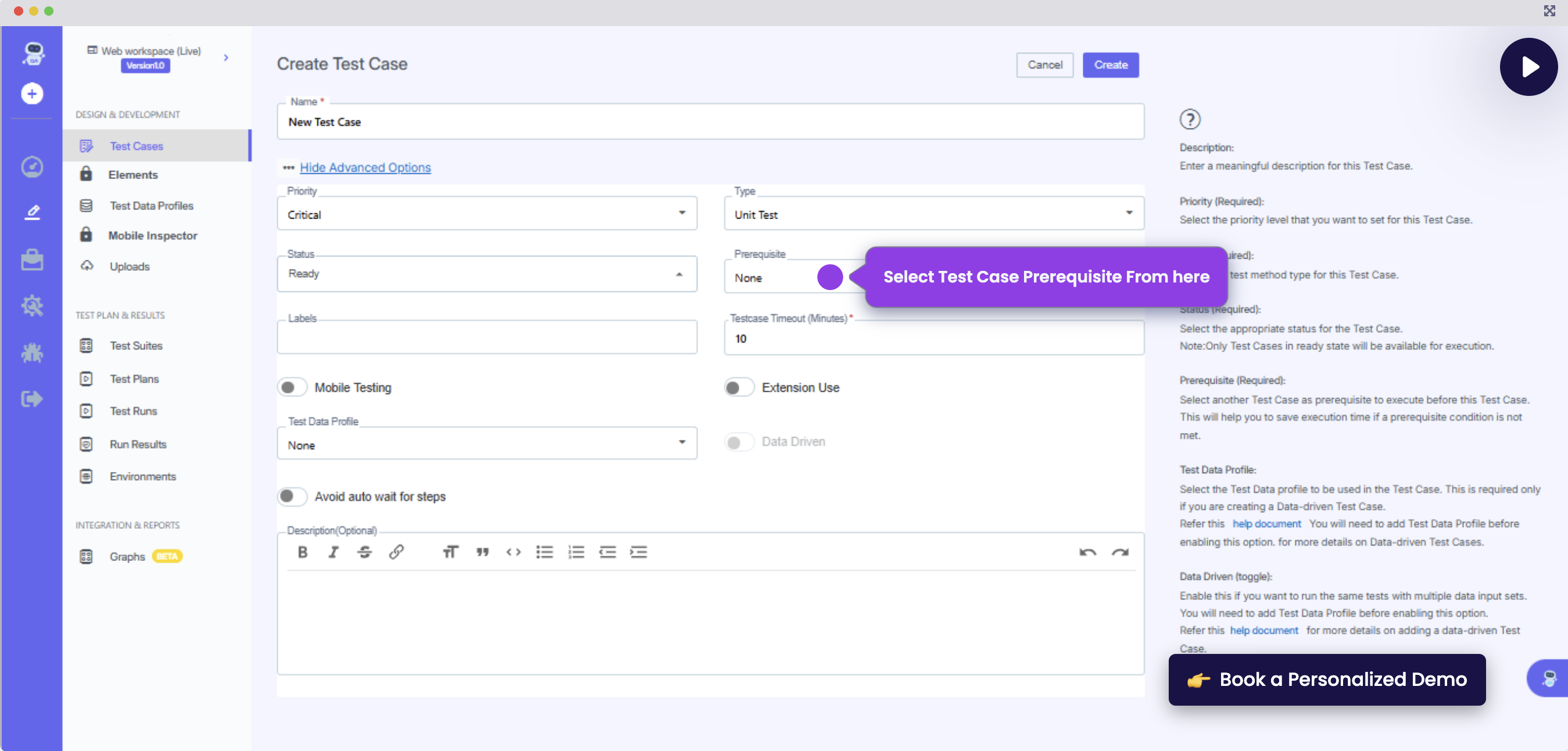The width and height of the screenshot is (1568, 751).
Task: Click the undo arrow in description editor
Action: pos(1087,552)
